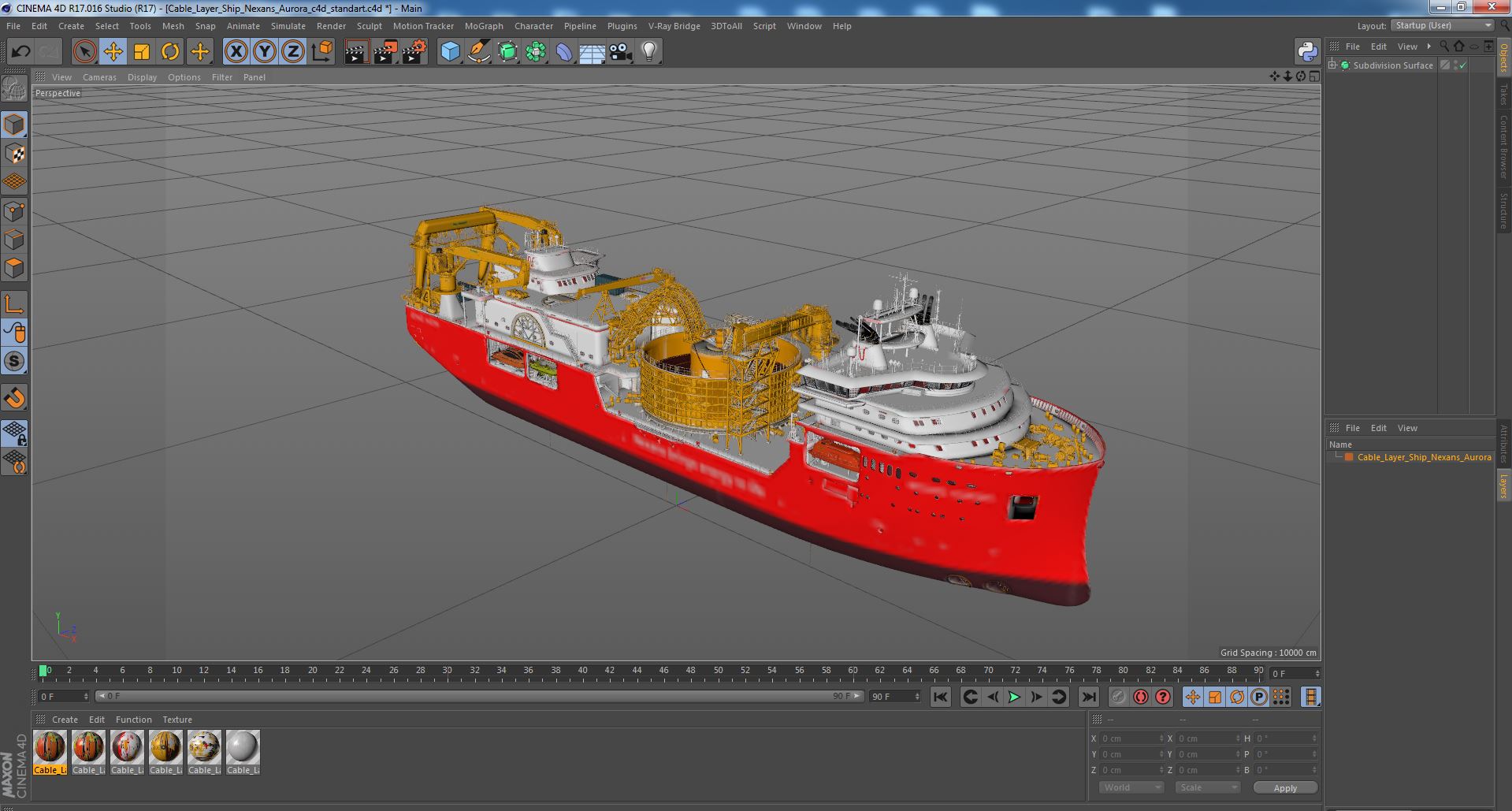Render the active view
Viewport: 1512px width, 811px height.
(356, 52)
